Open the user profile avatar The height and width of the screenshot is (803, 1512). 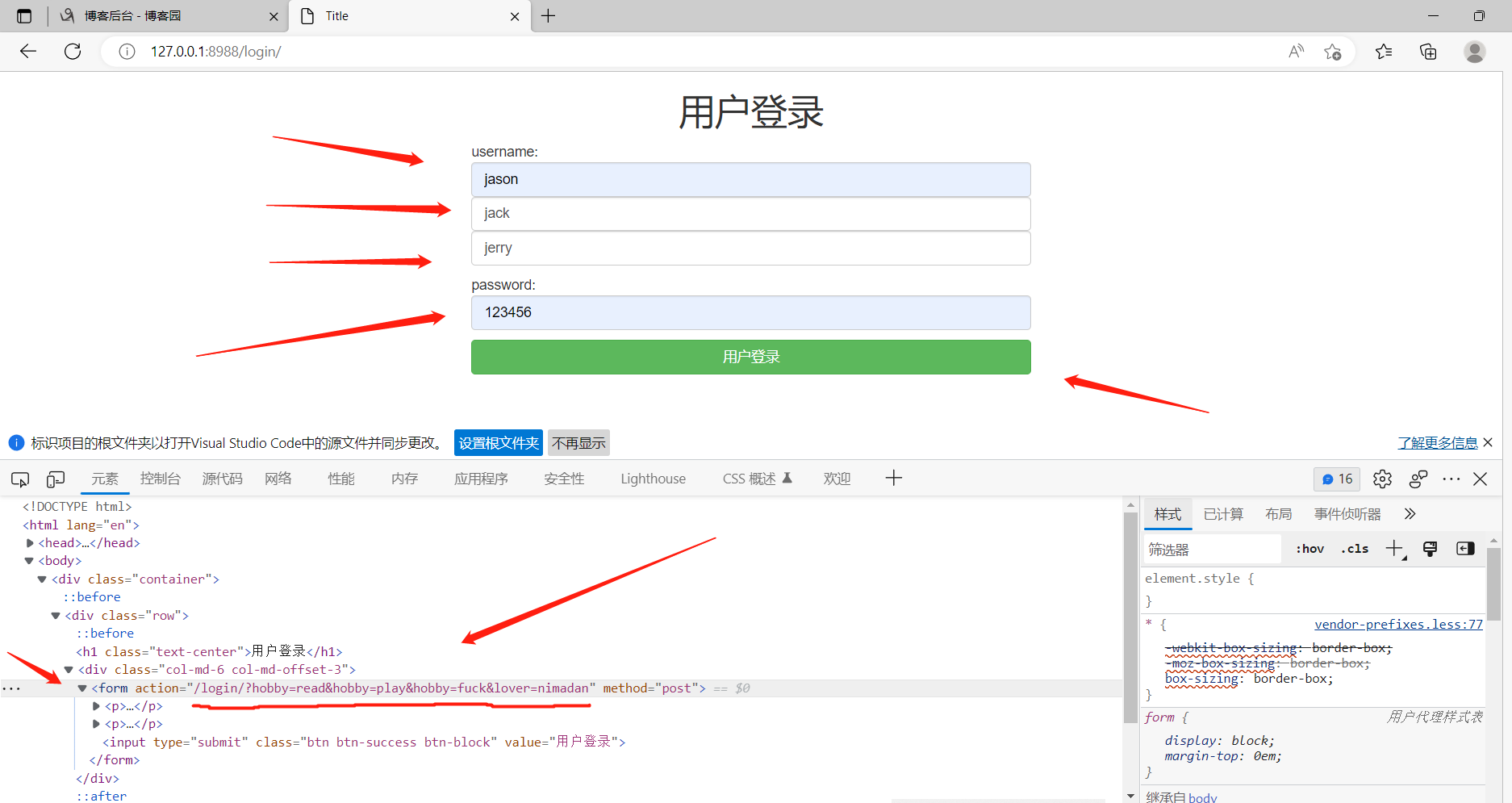(x=1475, y=52)
